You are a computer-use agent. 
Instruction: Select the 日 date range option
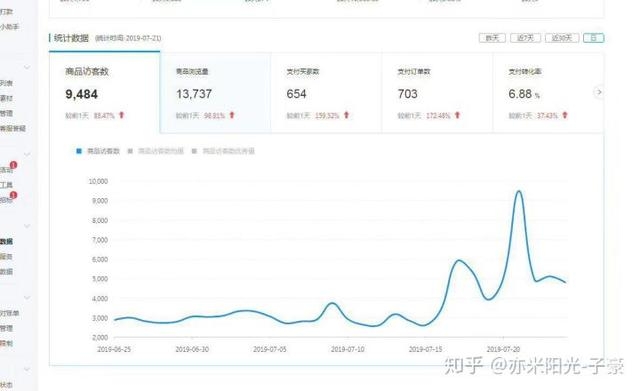[593, 38]
